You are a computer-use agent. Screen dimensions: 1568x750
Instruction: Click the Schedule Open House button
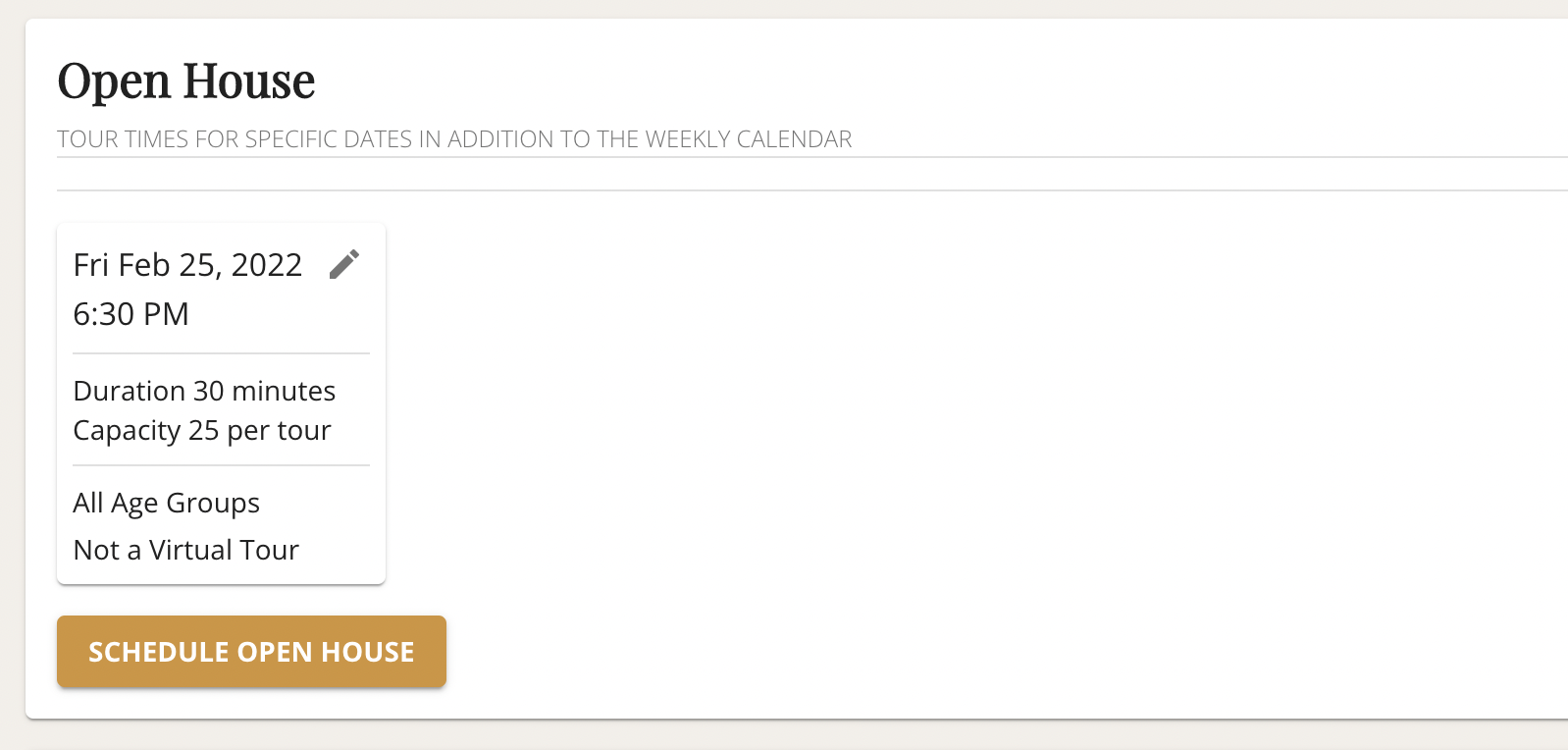tap(251, 651)
